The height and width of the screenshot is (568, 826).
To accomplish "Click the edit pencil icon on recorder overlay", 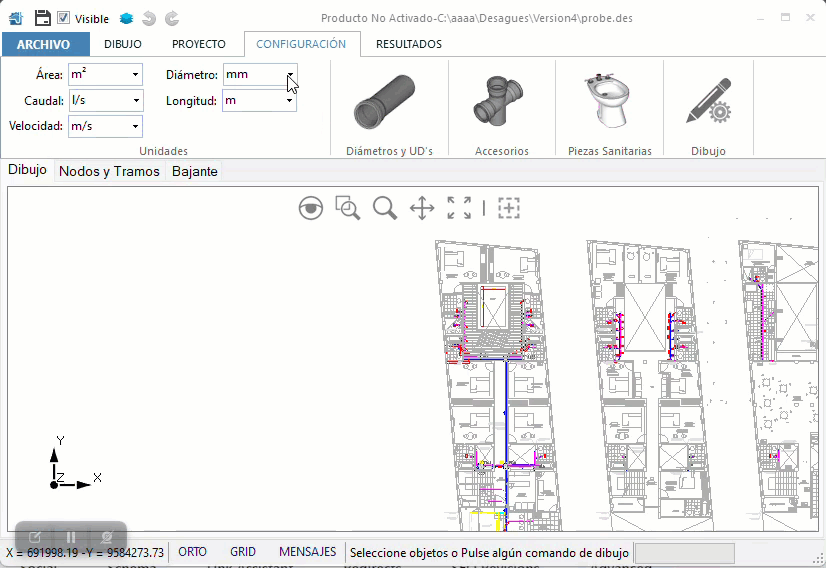I will pos(35,537).
